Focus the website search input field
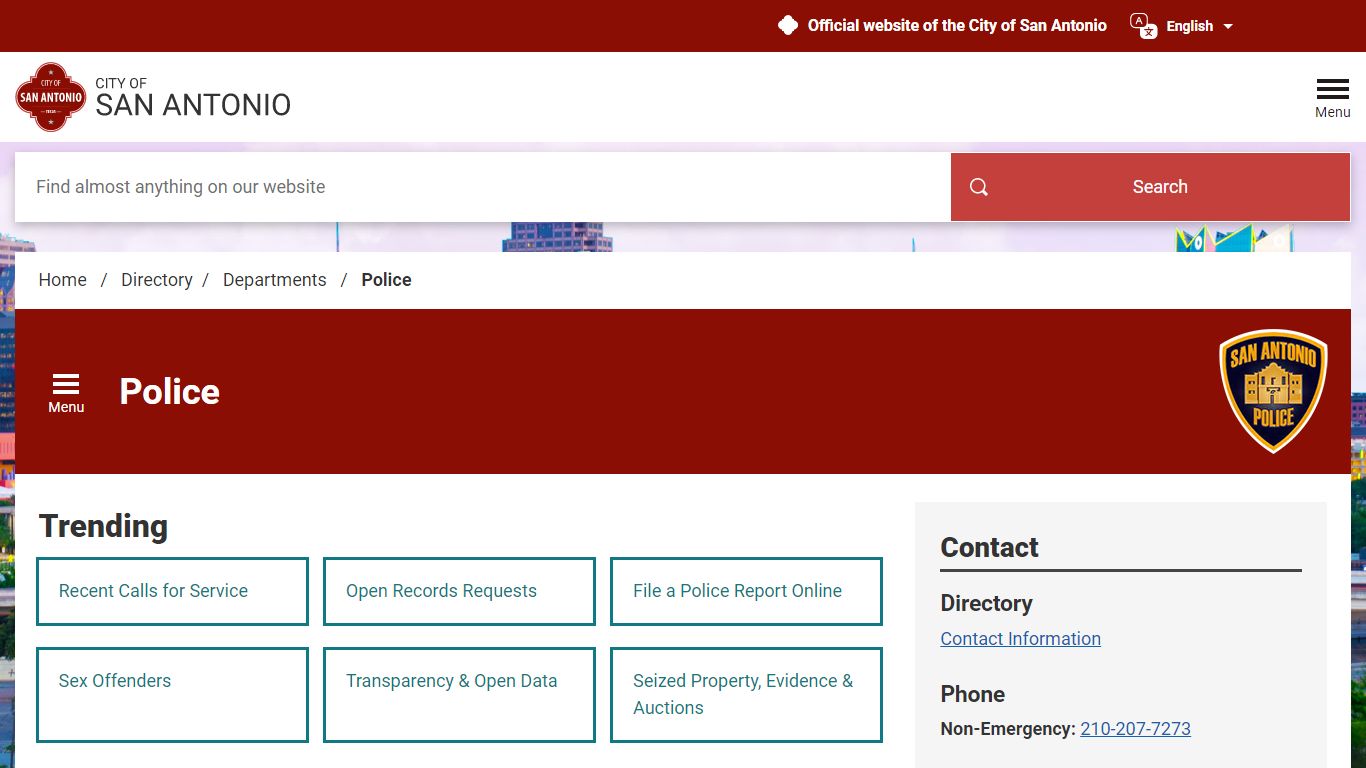1366x768 pixels. (x=483, y=187)
